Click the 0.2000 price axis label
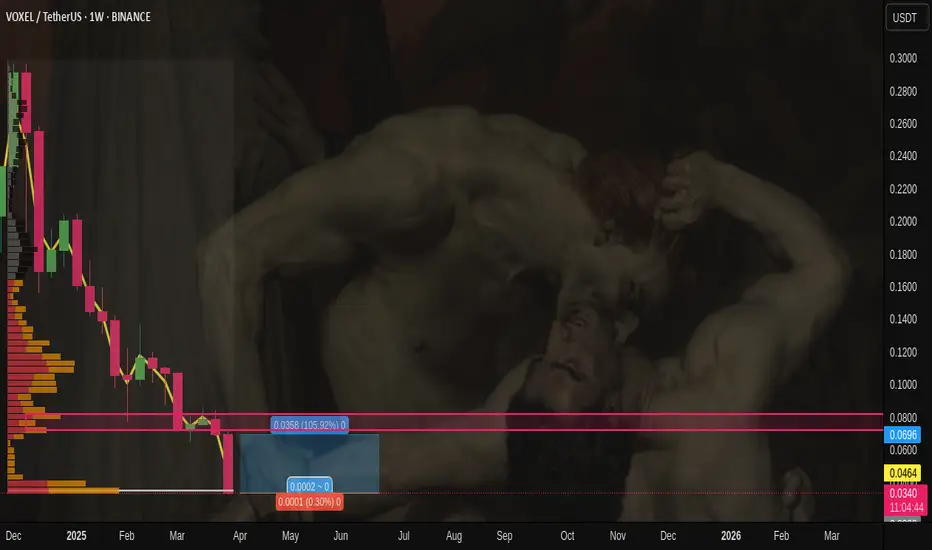Image resolution: width=932 pixels, height=550 pixels. coord(903,221)
